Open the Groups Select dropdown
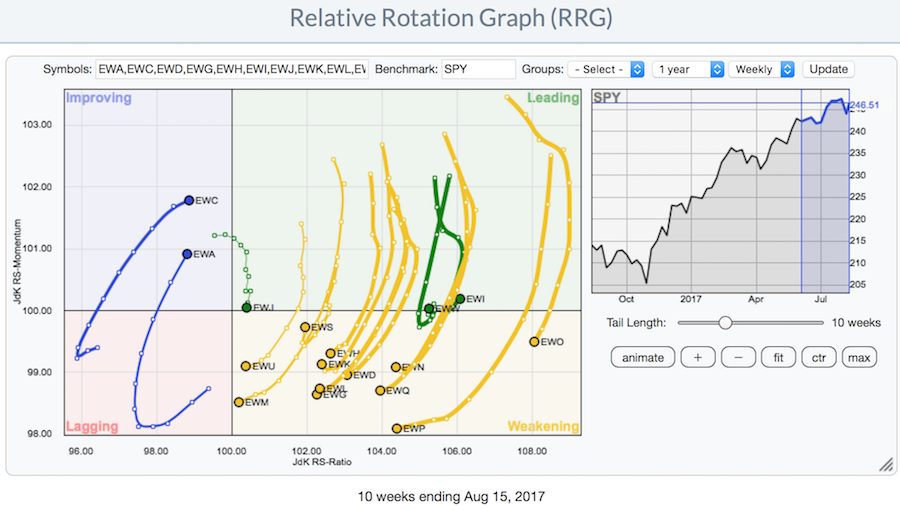 tap(606, 69)
